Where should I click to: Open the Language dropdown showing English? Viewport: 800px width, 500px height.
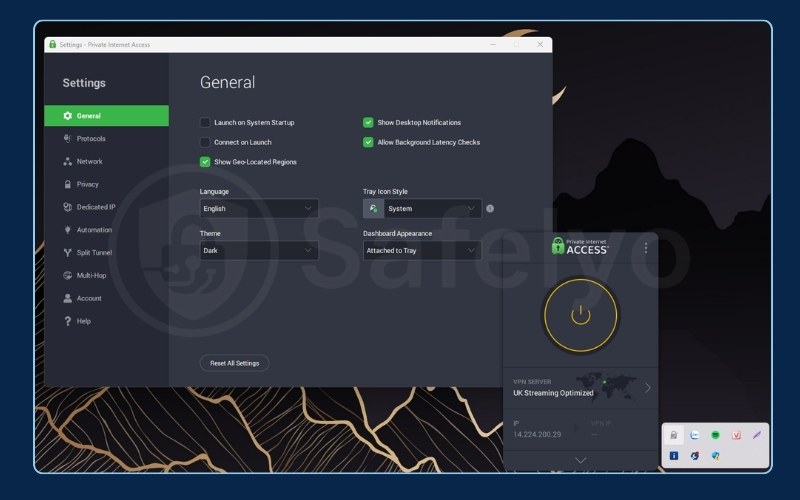click(259, 208)
